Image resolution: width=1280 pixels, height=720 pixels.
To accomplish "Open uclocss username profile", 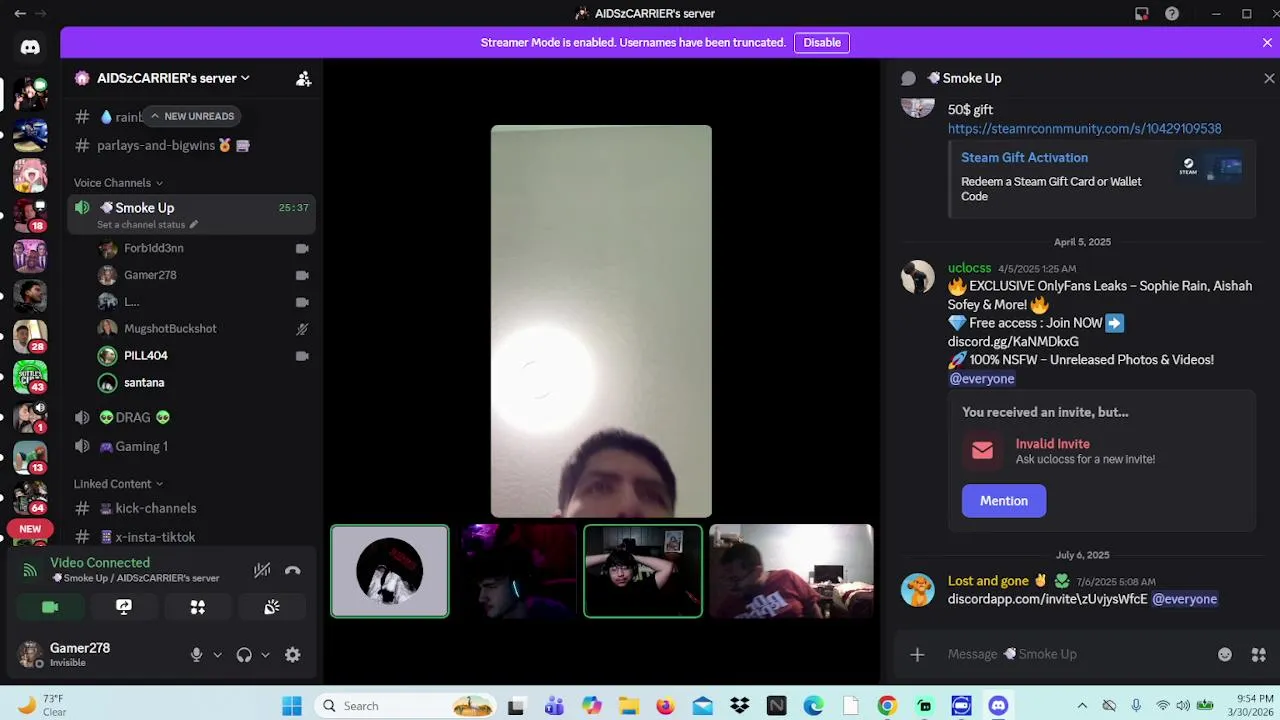I will [969, 268].
